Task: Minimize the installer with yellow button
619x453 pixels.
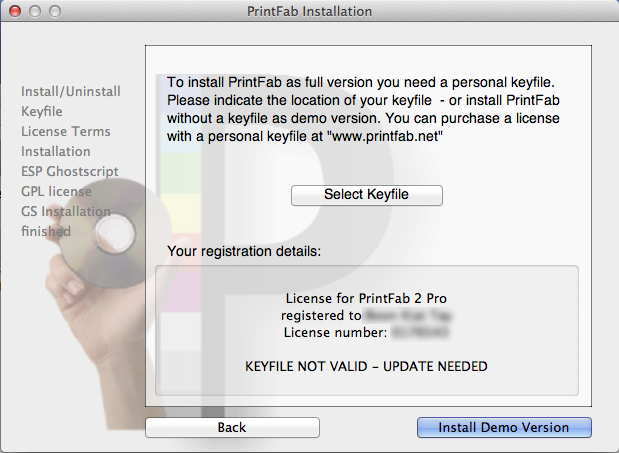Action: point(33,11)
